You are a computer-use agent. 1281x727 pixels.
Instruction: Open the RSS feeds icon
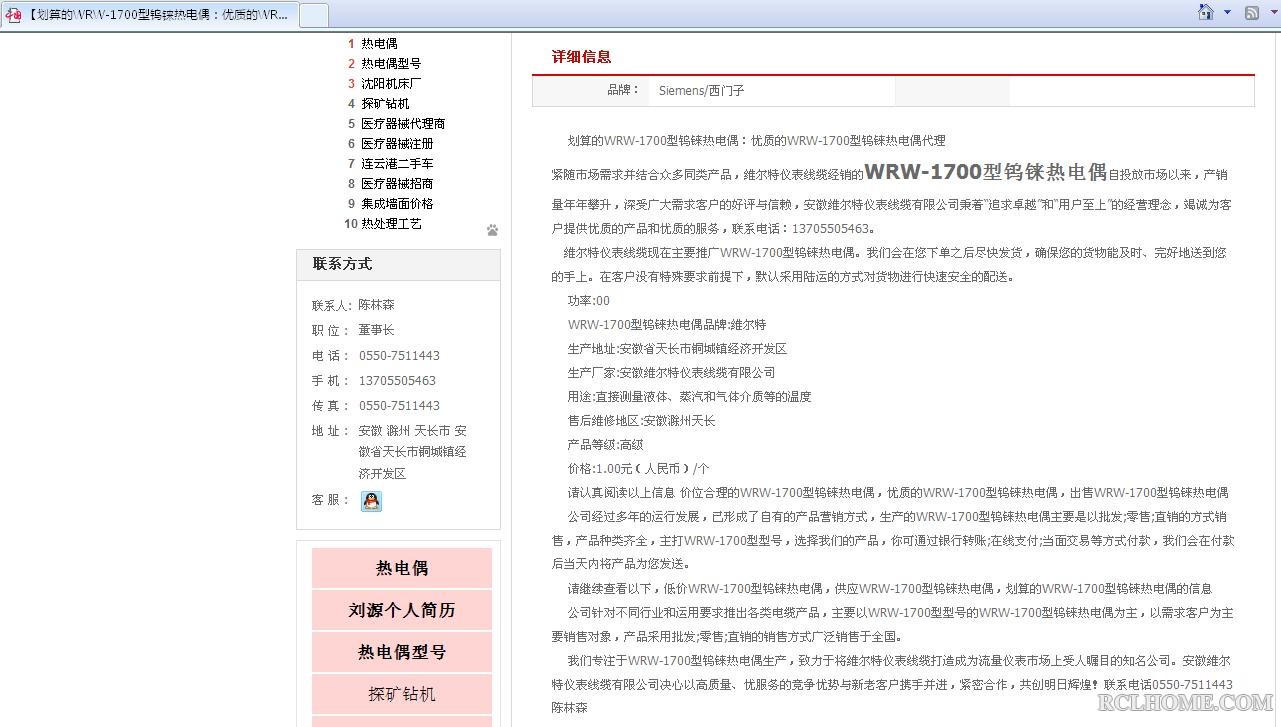(1252, 13)
